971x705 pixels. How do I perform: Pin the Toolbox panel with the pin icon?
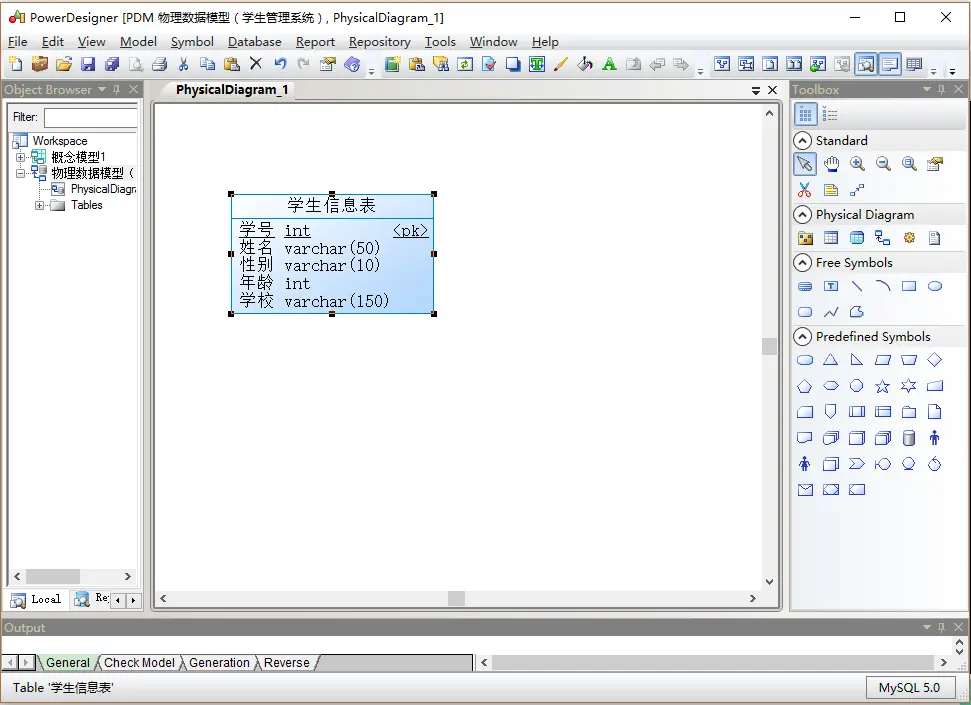click(x=940, y=89)
